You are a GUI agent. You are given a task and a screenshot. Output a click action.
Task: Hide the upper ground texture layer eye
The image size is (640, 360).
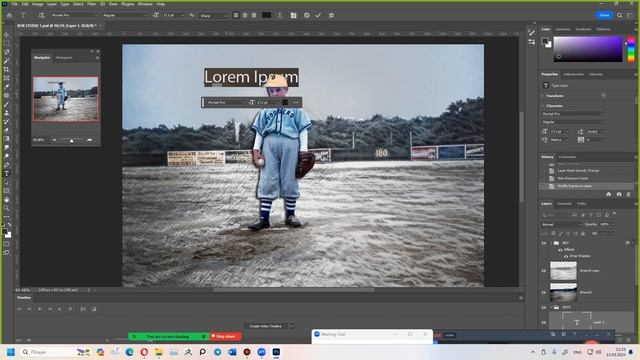click(544, 271)
